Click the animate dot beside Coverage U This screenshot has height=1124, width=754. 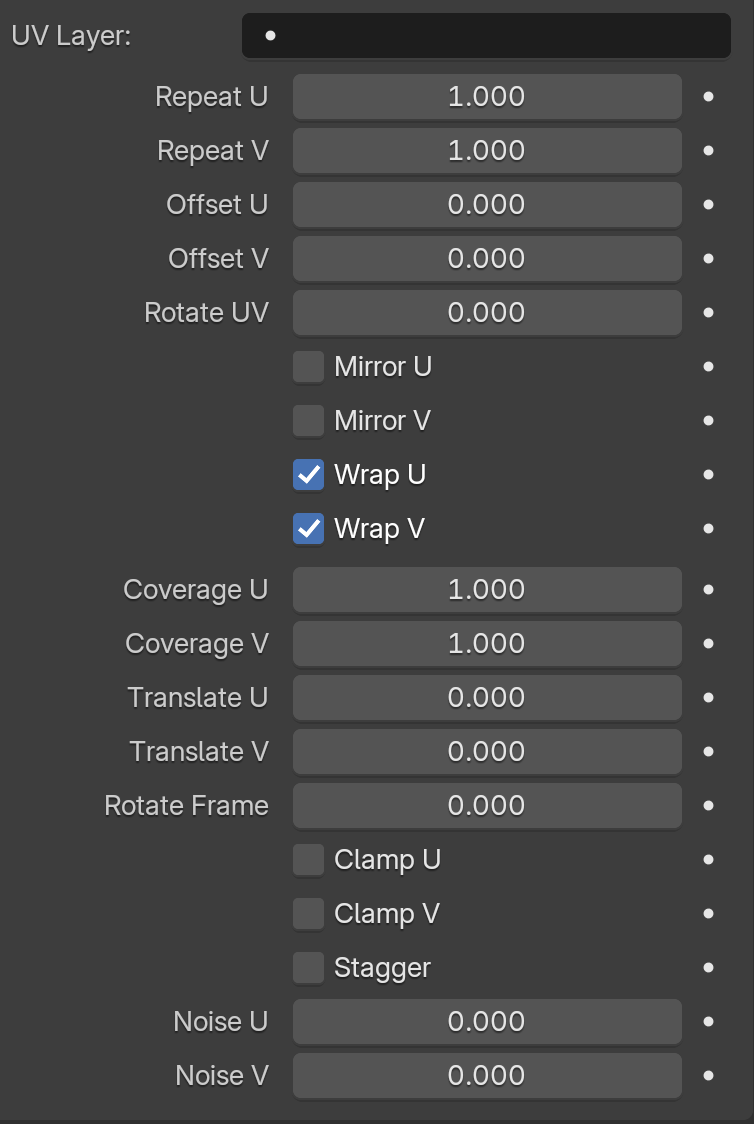[x=708, y=589]
